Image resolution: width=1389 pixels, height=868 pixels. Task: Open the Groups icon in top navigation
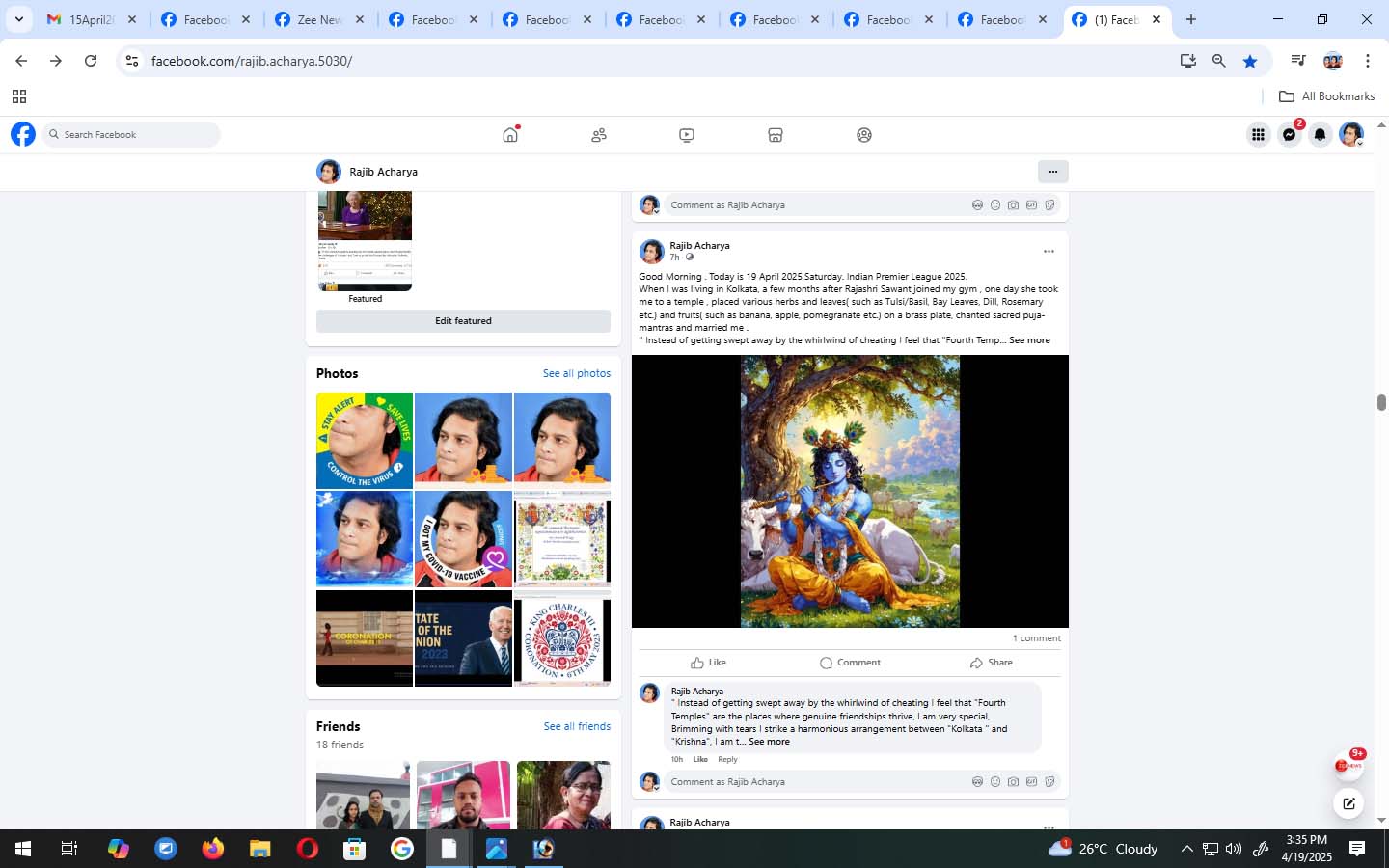[864, 135]
